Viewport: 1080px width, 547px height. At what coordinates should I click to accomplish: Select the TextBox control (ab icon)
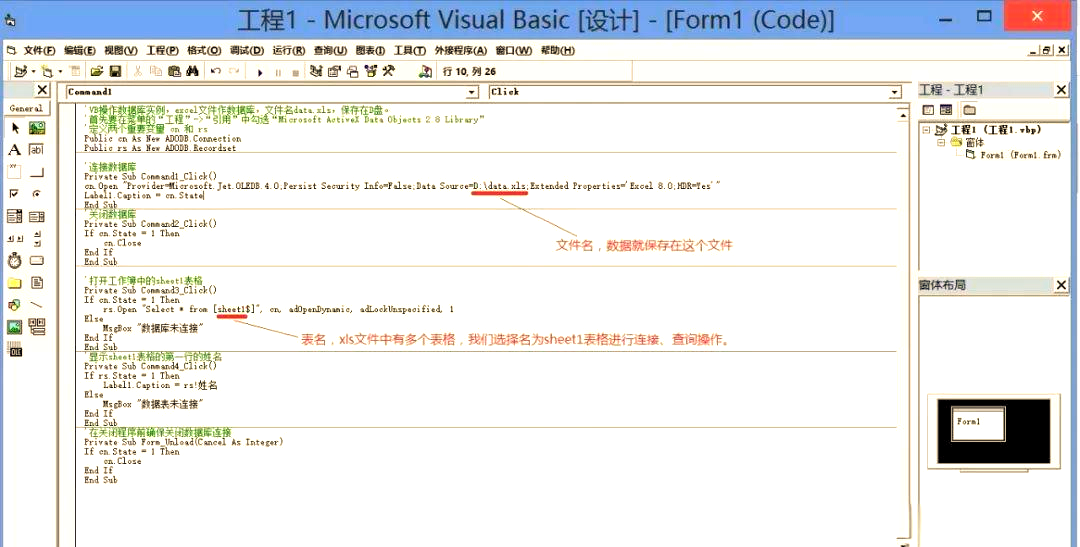(37, 150)
